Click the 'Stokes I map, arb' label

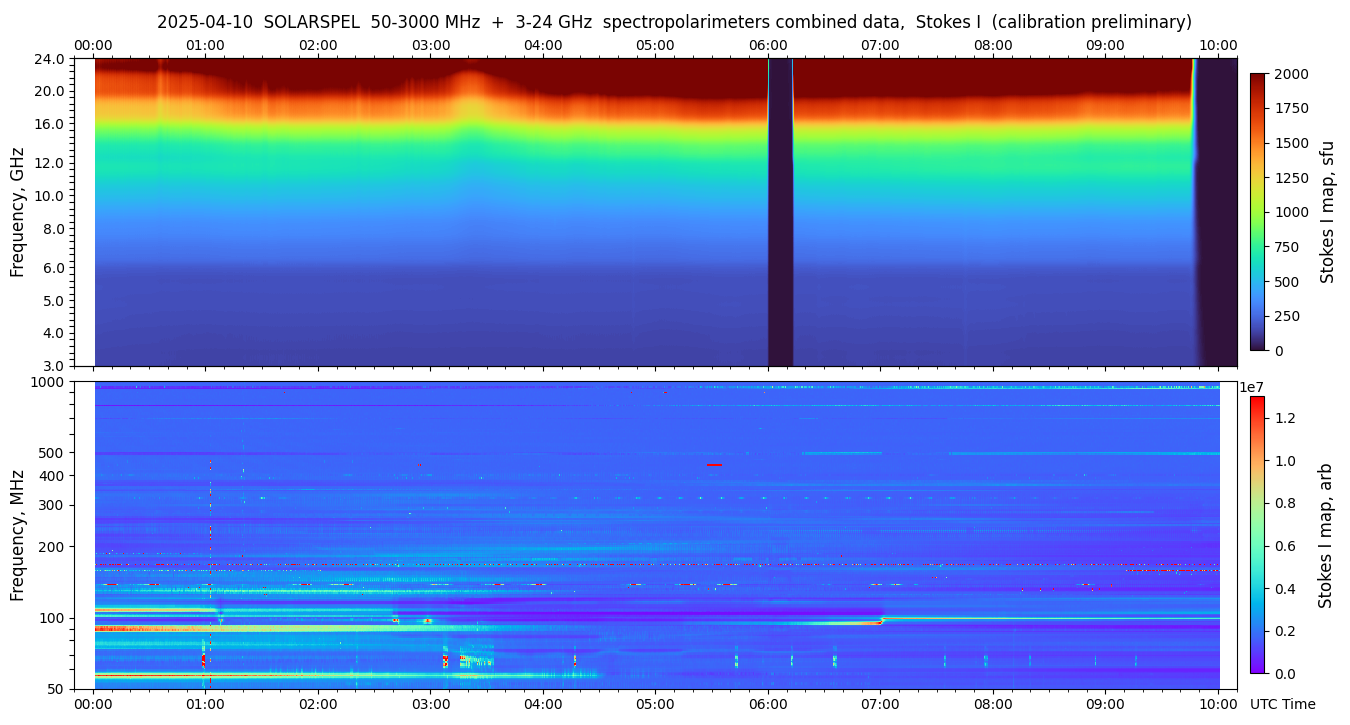[1325, 535]
